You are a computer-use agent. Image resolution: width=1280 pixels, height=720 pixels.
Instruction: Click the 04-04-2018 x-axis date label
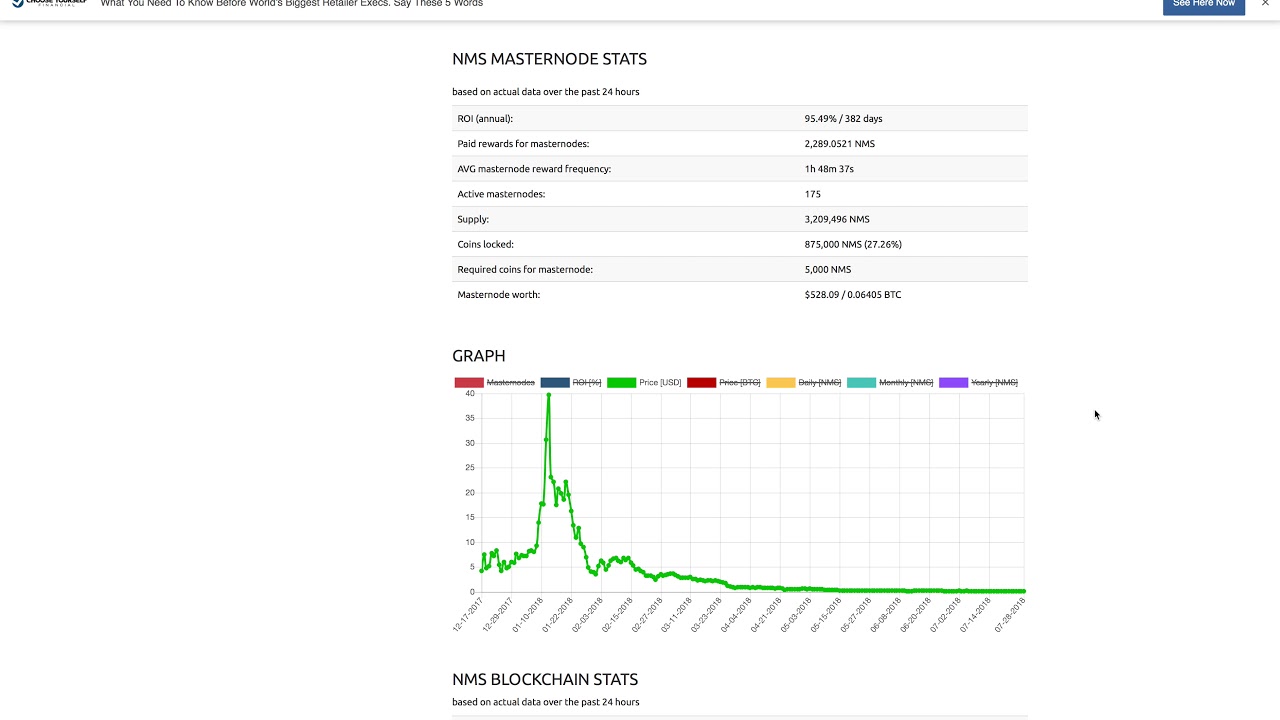click(737, 615)
